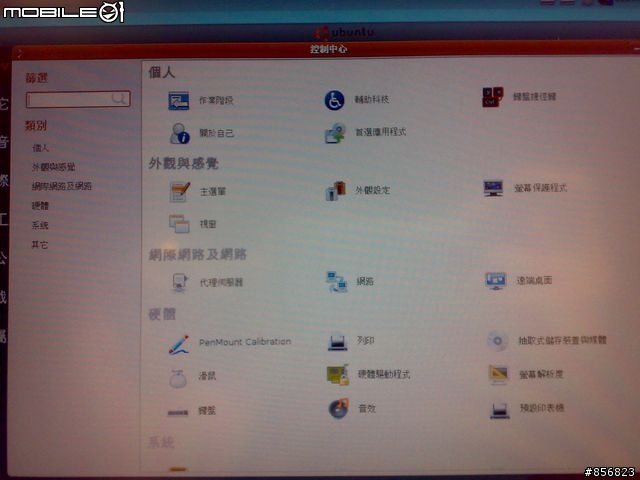Click the 篩選 filter text field

[x=78, y=99]
